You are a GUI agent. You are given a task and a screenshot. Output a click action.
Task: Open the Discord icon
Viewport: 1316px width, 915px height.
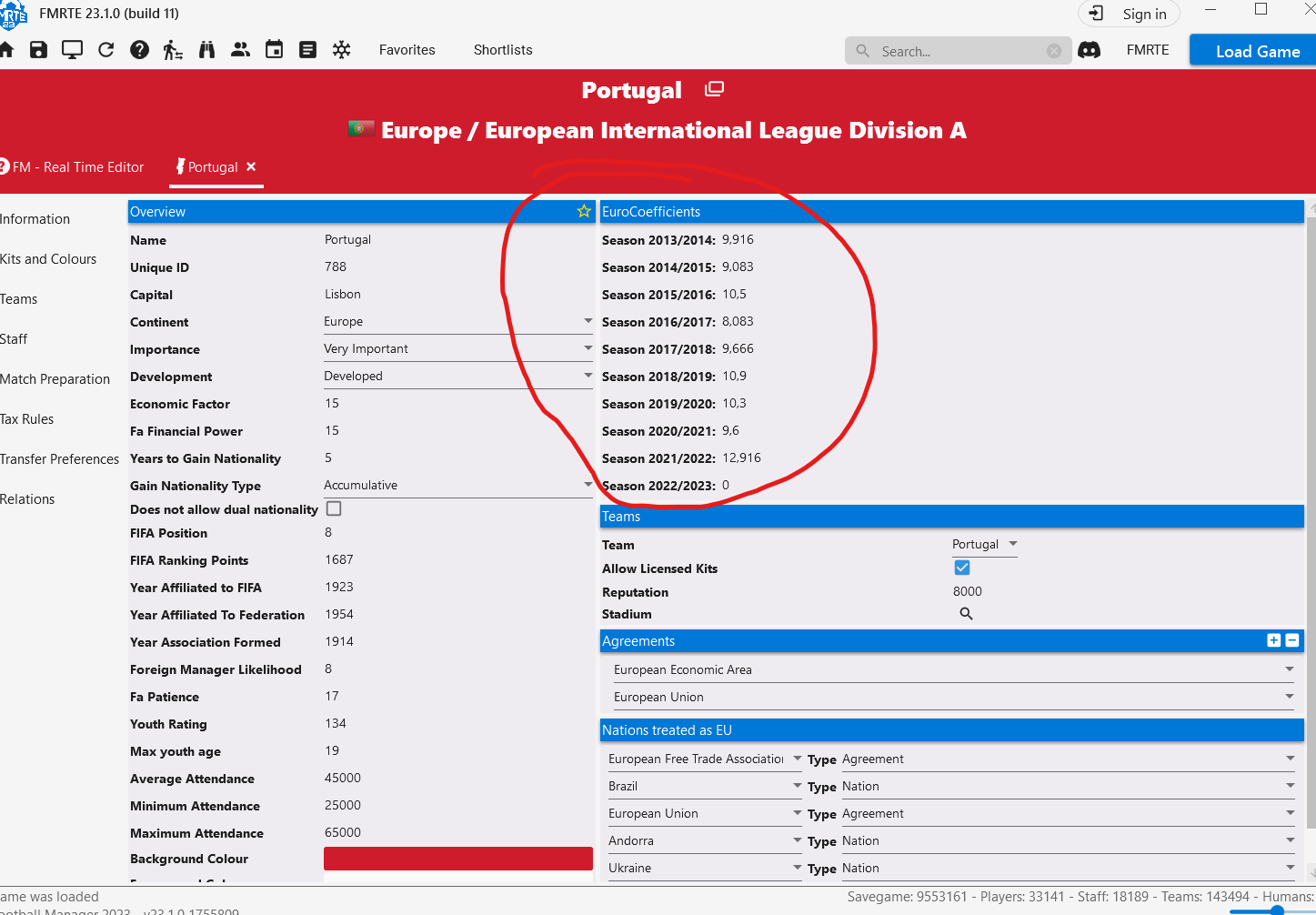click(x=1089, y=50)
